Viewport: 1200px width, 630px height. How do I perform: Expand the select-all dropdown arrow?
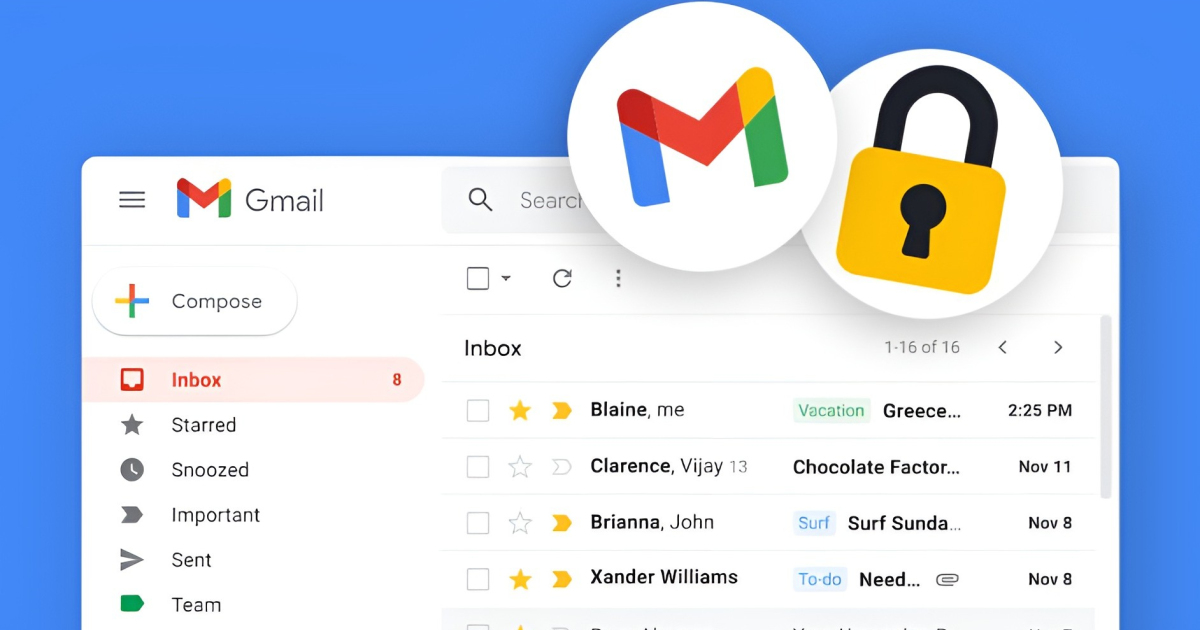506,278
